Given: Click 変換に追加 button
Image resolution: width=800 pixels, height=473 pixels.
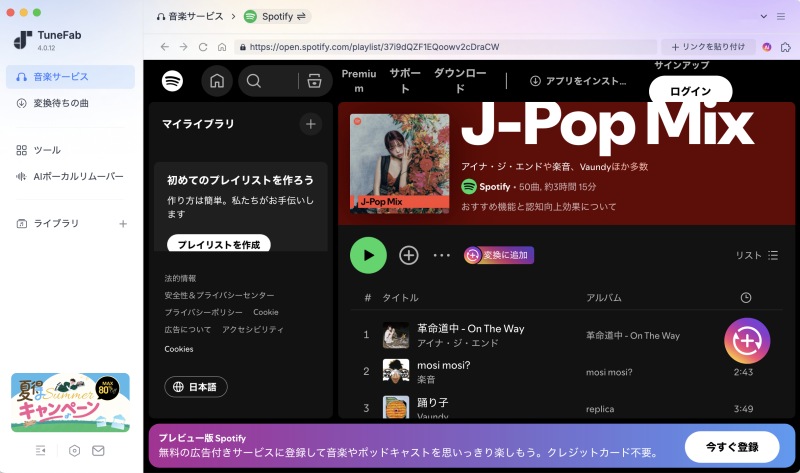Looking at the screenshot, I should click(x=499, y=255).
